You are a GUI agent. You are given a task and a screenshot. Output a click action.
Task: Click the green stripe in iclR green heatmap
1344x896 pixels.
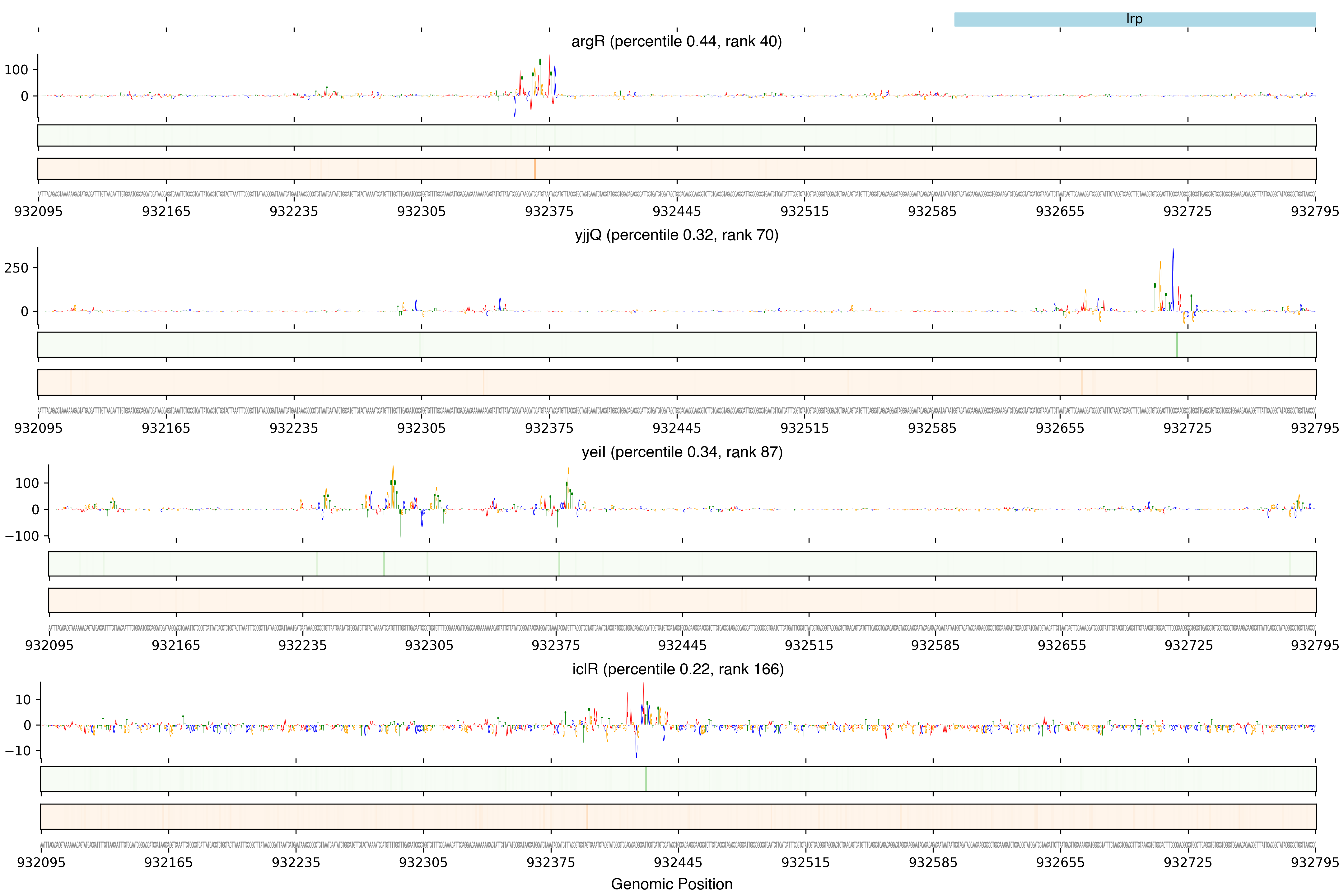(646, 779)
